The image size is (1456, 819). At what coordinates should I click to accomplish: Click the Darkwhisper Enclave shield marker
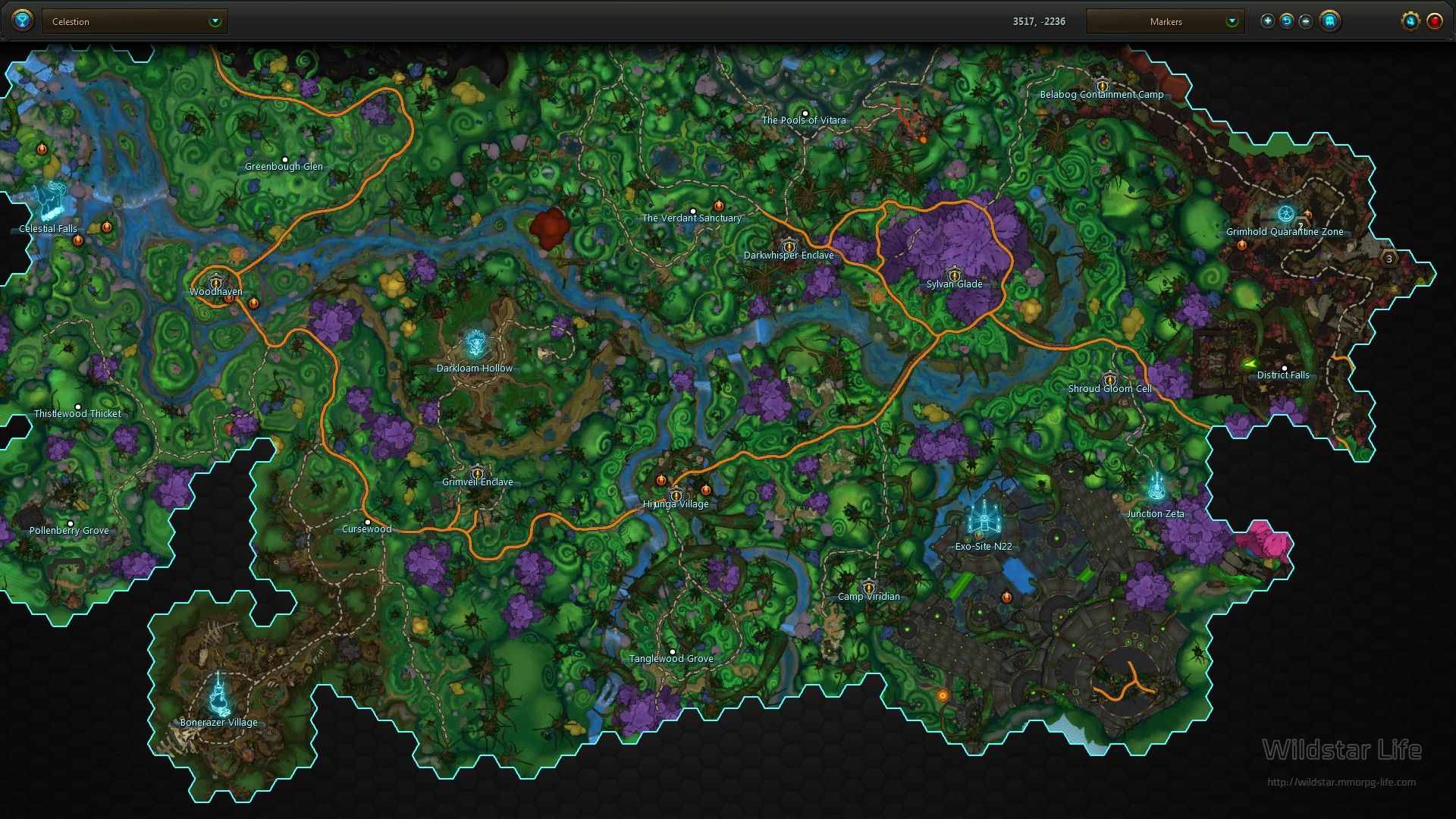pyautogui.click(x=789, y=246)
